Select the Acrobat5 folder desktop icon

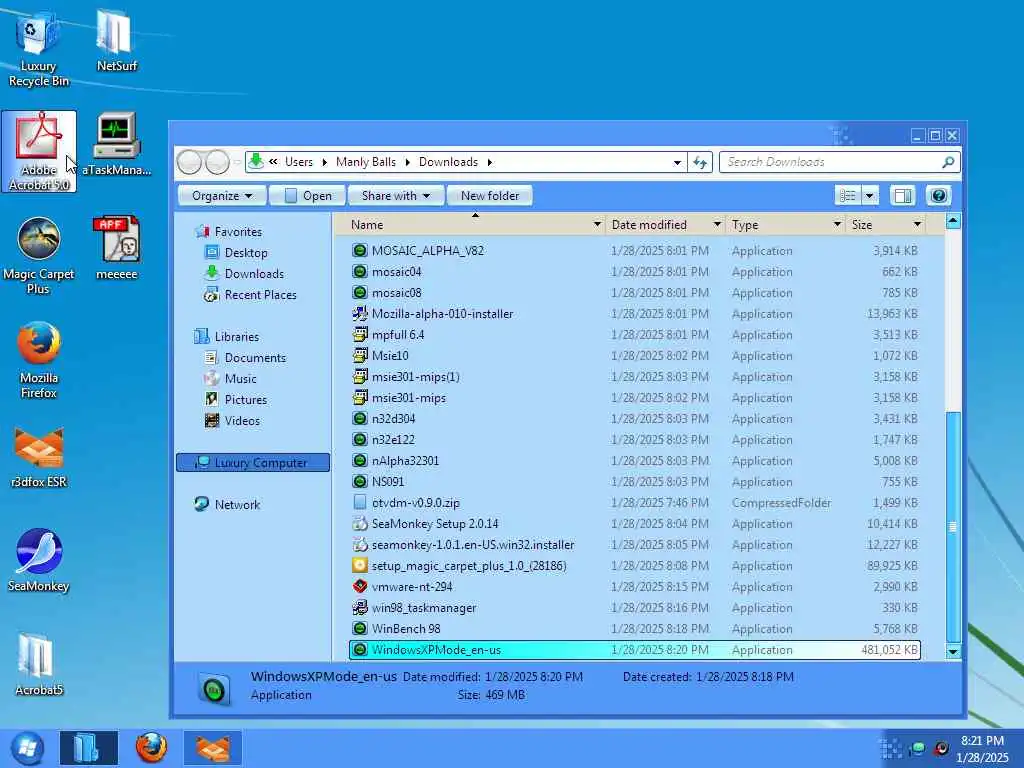coord(39,664)
